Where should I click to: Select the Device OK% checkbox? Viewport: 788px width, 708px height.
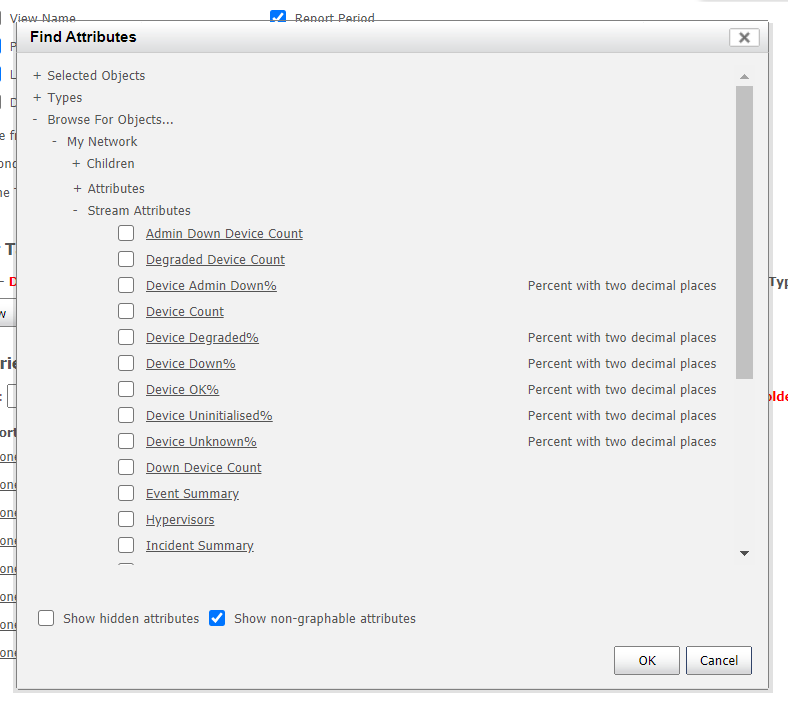click(x=126, y=390)
